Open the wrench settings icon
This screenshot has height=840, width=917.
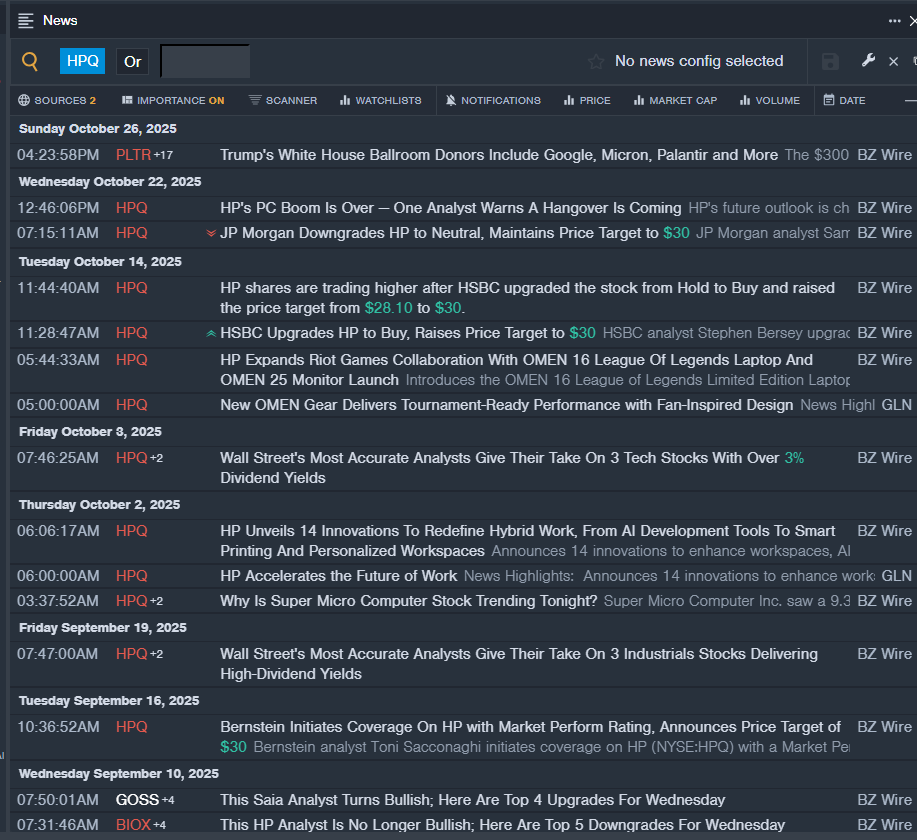868,61
